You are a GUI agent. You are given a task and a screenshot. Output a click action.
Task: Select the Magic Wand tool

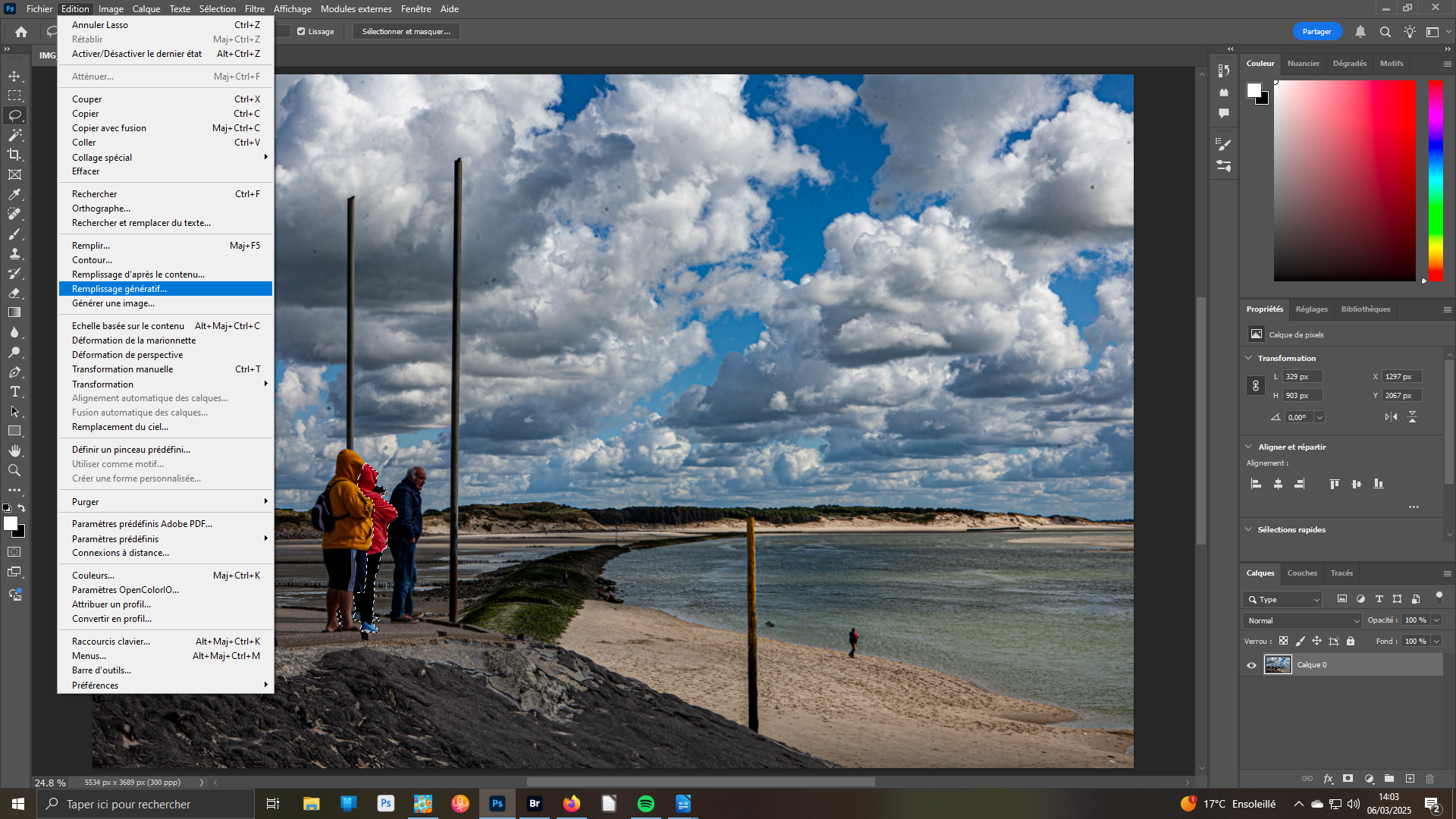pos(14,135)
